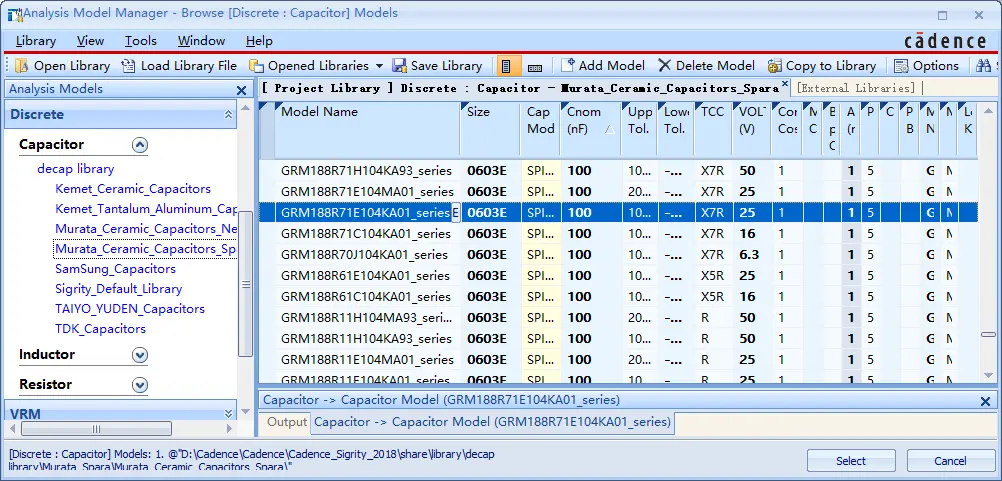Viewport: 1002px width, 481px height.
Task: Click the Opened Libraries toolbar button
Action: pos(309,66)
